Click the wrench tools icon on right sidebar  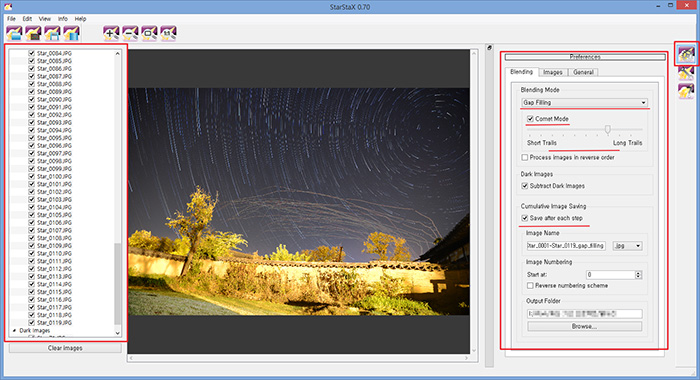coord(686,73)
